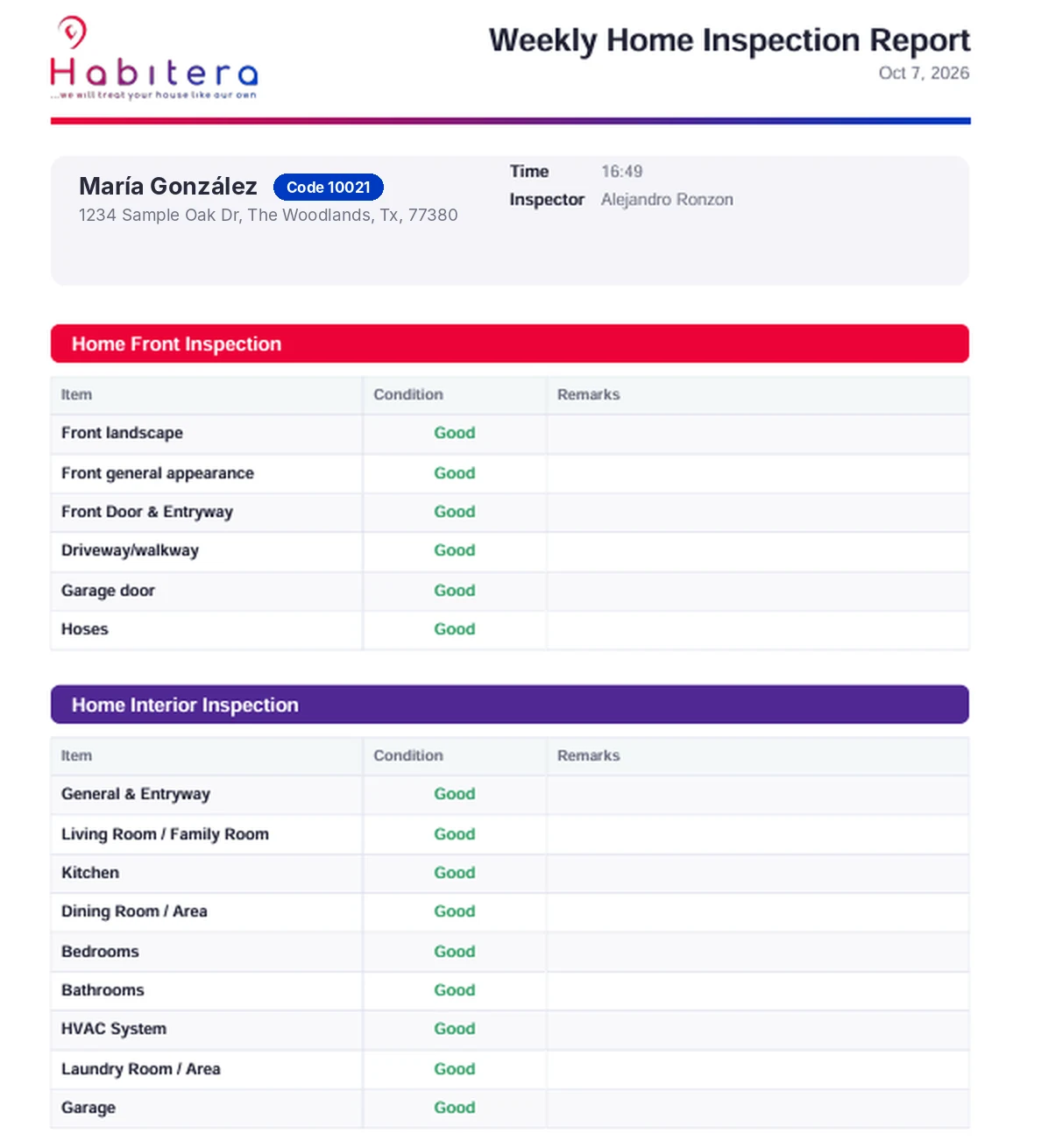The width and height of the screenshot is (1041, 1148).
Task: Click the Home Interior Inspection section header
Action: (x=510, y=705)
